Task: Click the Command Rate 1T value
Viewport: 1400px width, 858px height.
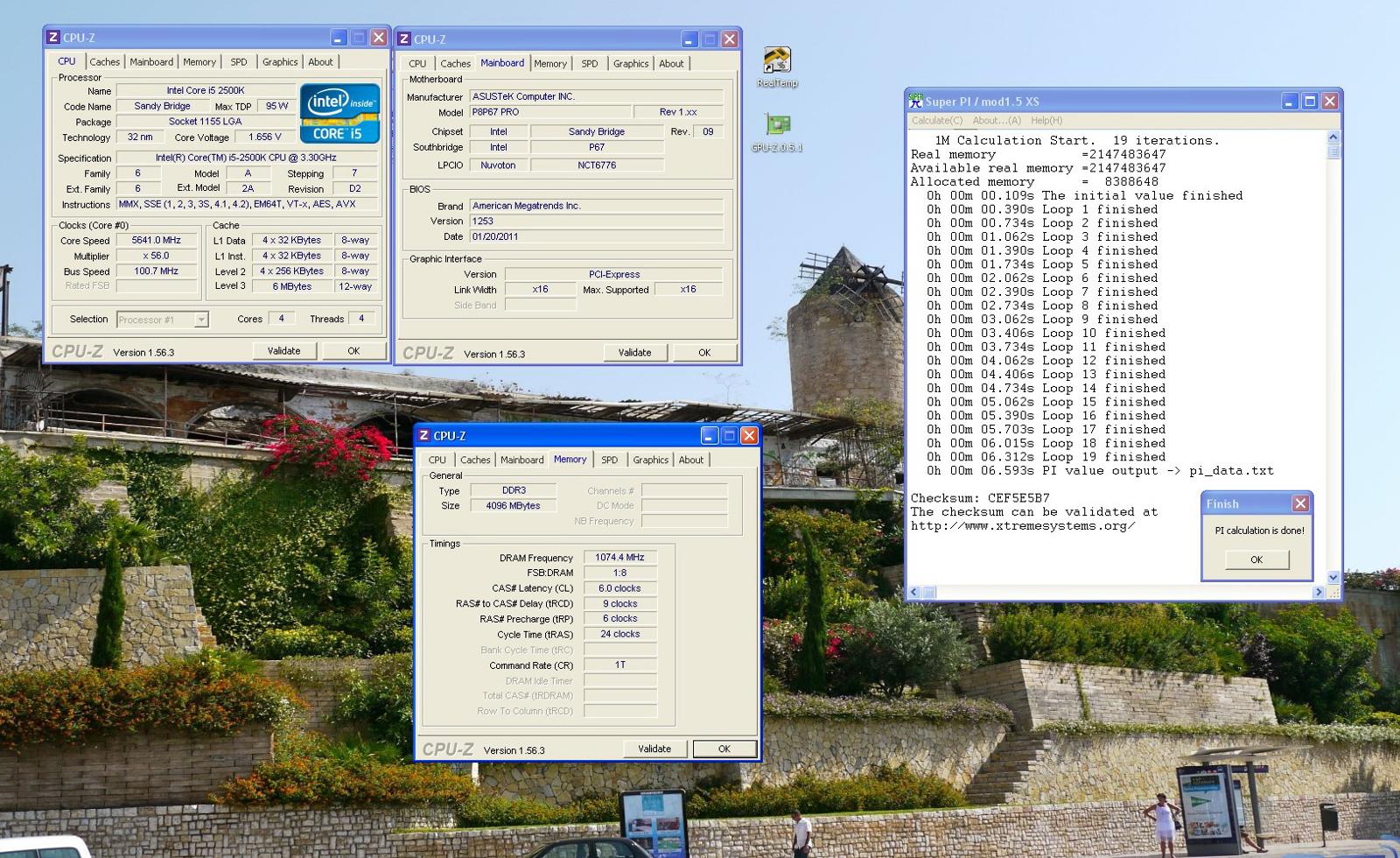Action: (619, 665)
